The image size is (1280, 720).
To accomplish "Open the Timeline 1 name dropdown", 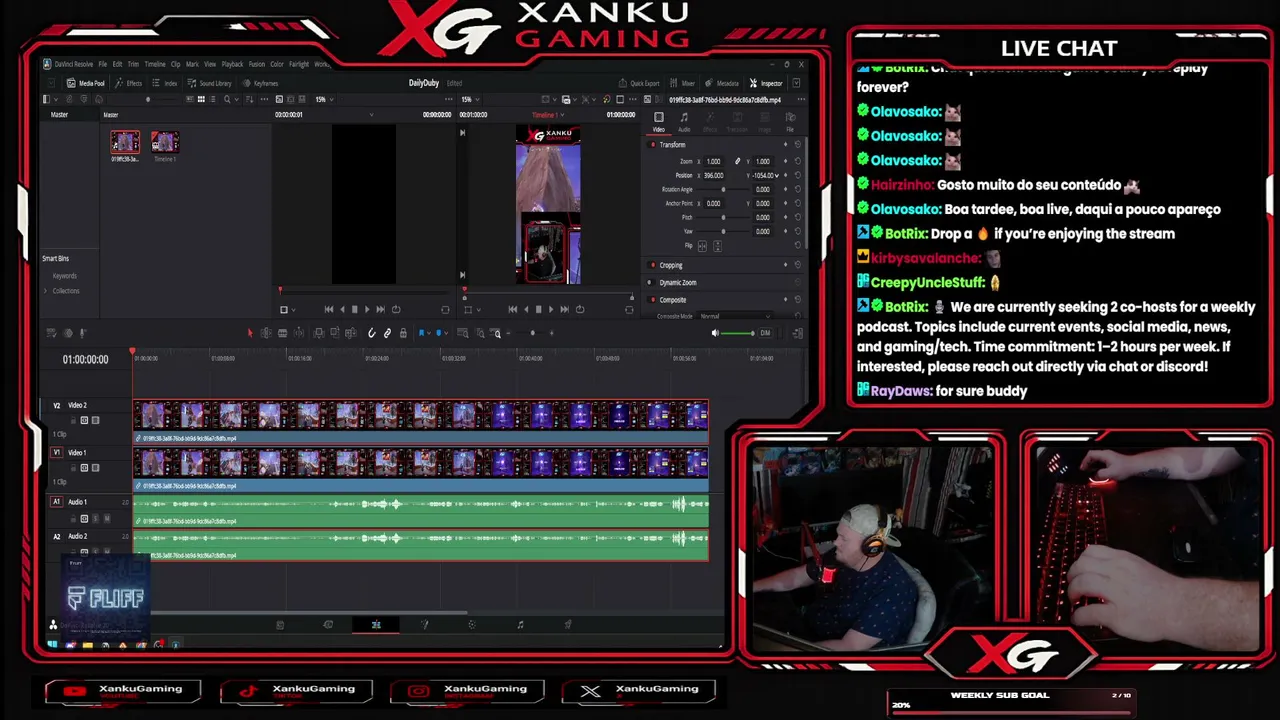I will pos(547,114).
